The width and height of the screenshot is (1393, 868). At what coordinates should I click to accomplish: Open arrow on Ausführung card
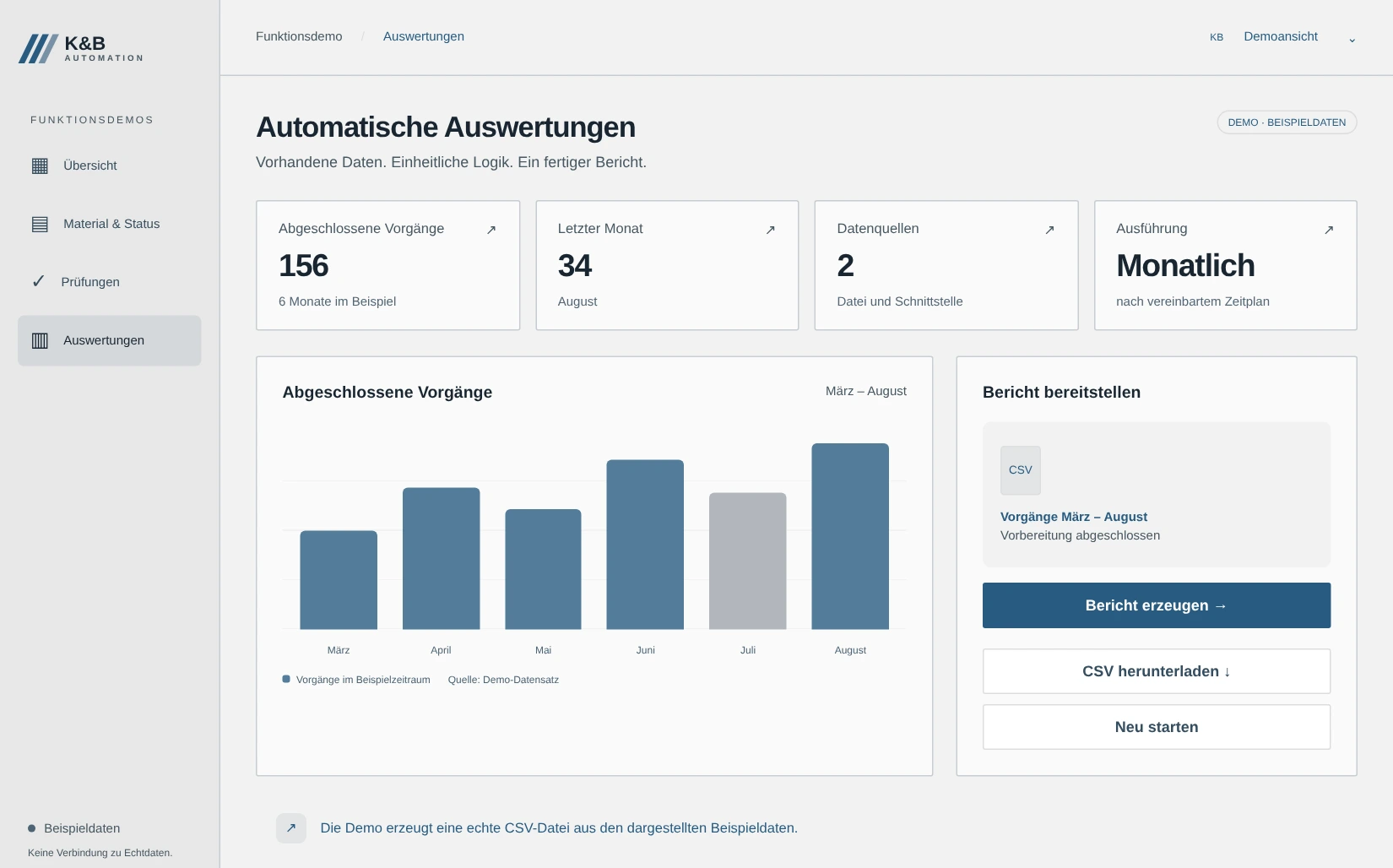[1329, 230]
